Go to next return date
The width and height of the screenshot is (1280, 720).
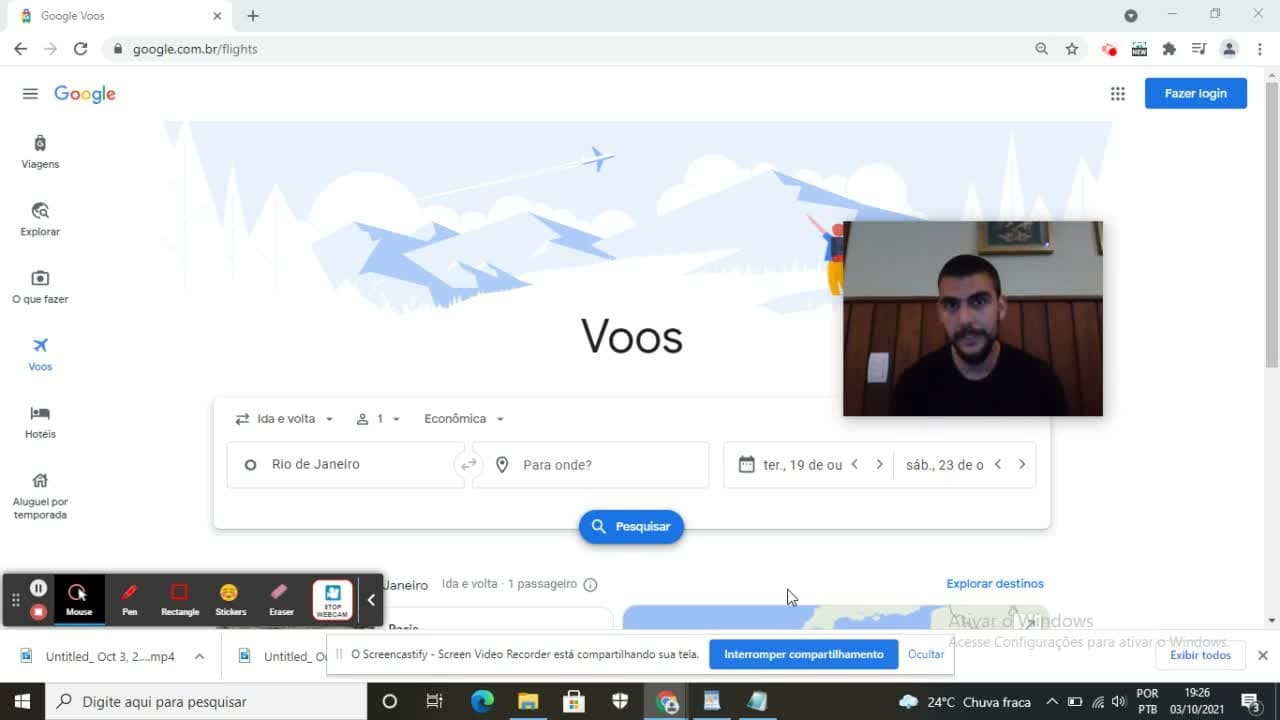click(x=1021, y=465)
